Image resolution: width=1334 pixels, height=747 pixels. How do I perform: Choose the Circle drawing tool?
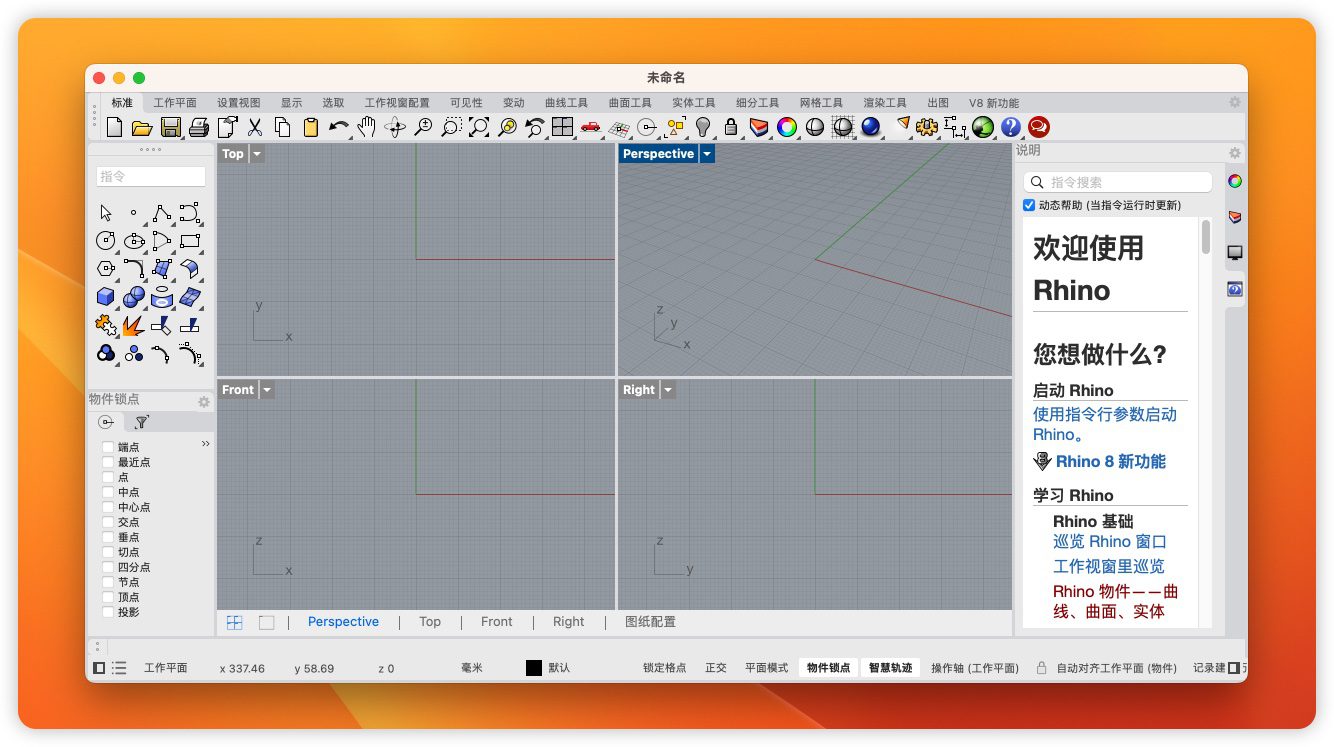106,241
